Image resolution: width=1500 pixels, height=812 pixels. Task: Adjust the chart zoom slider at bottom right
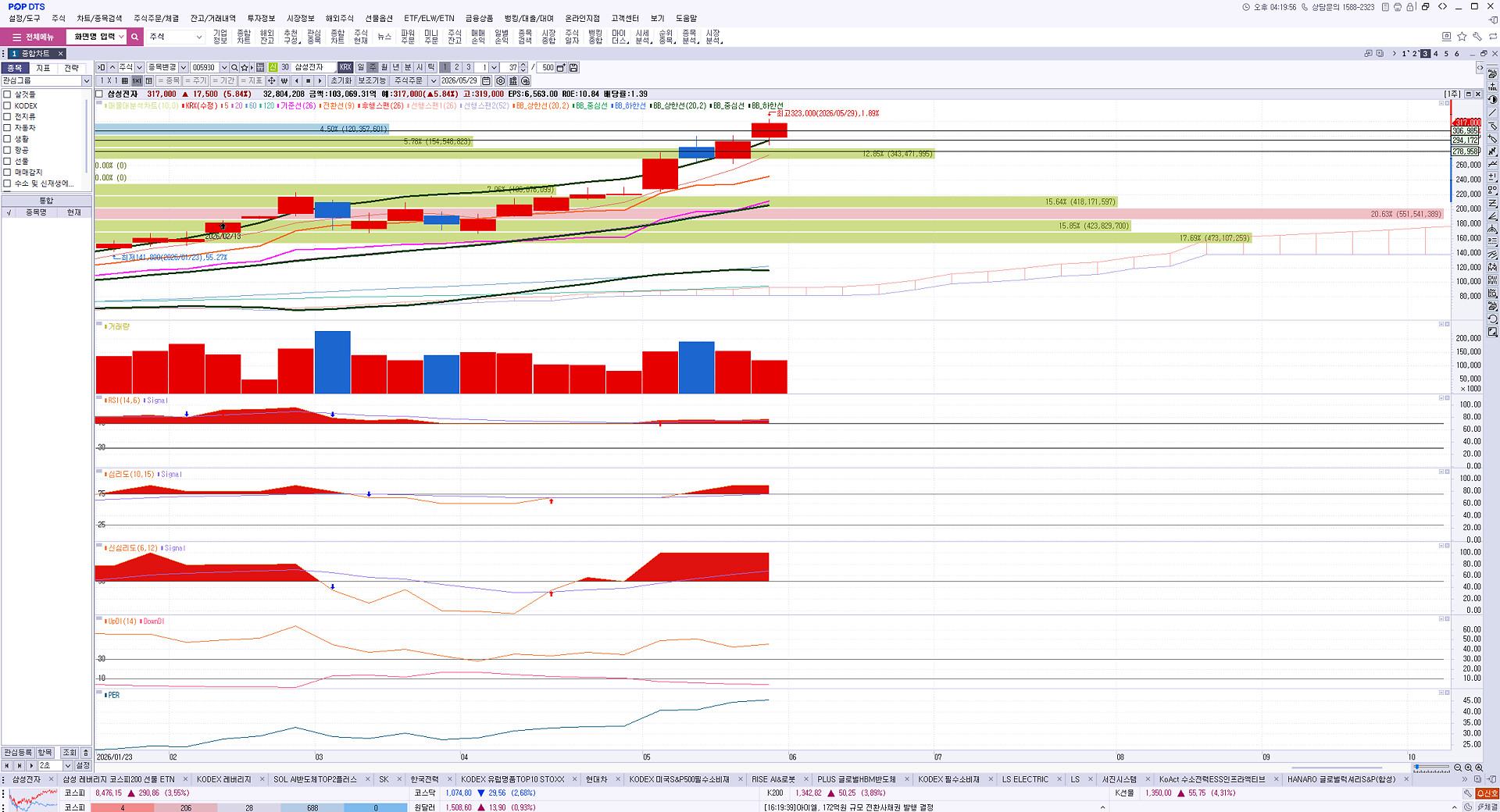(1417, 767)
